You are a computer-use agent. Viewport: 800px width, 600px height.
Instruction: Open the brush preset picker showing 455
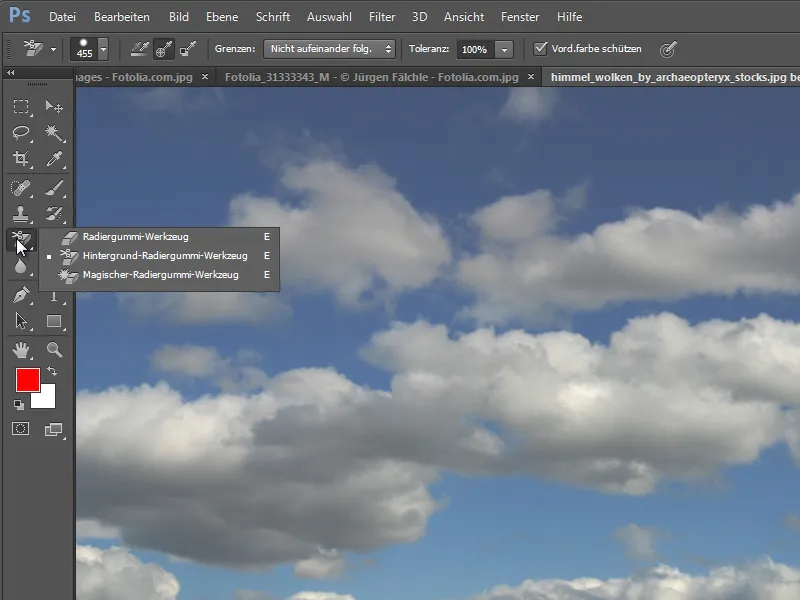[89, 49]
